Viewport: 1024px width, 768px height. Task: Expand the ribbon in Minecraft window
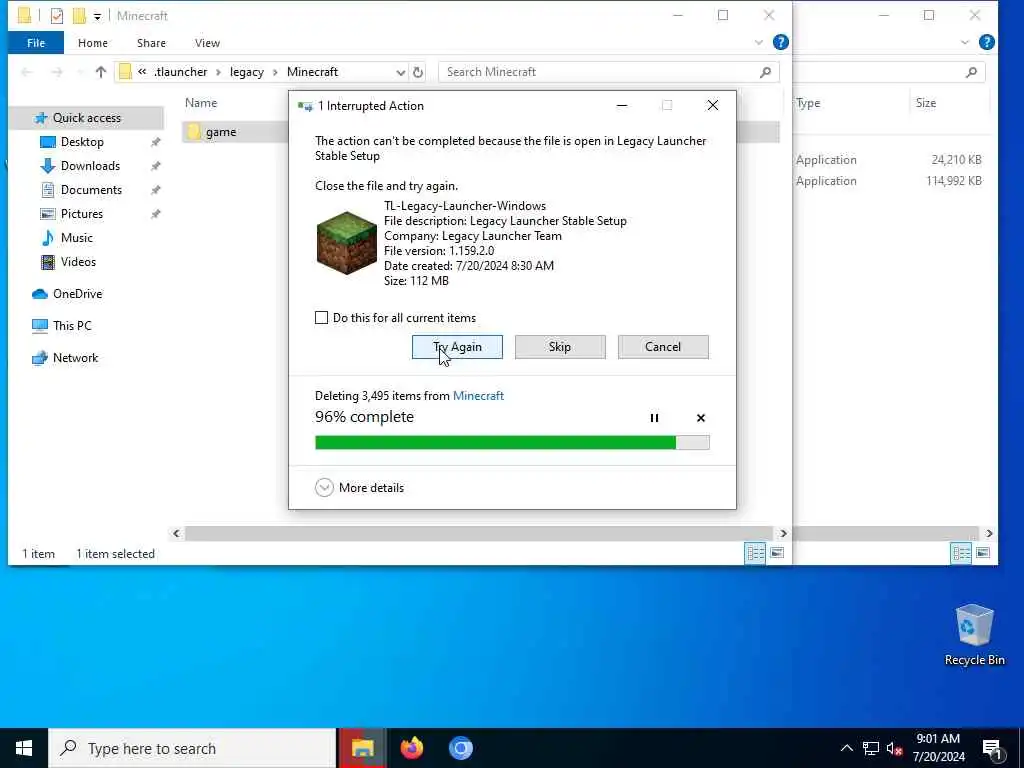tap(758, 42)
